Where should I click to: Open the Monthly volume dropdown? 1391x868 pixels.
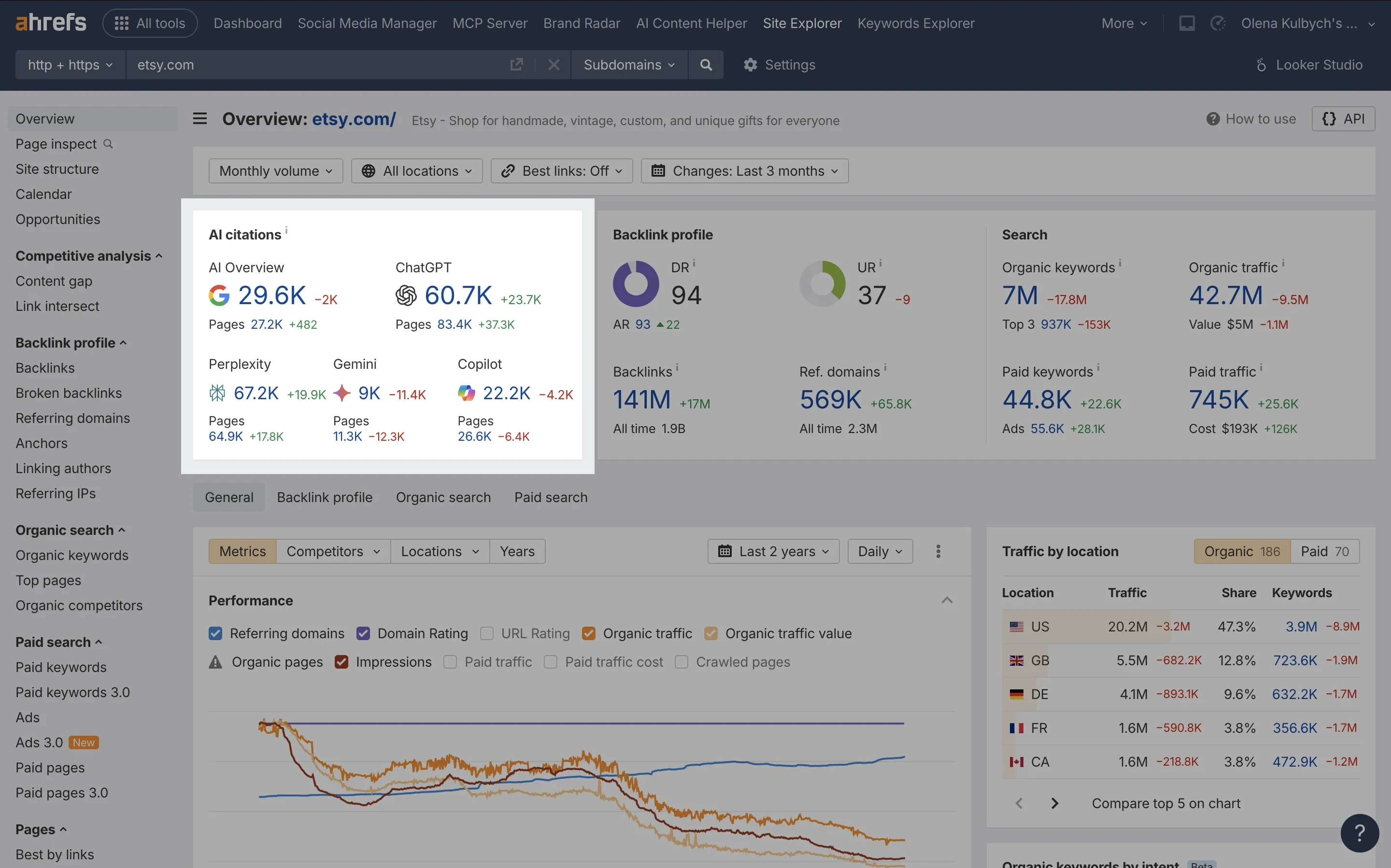[276, 170]
